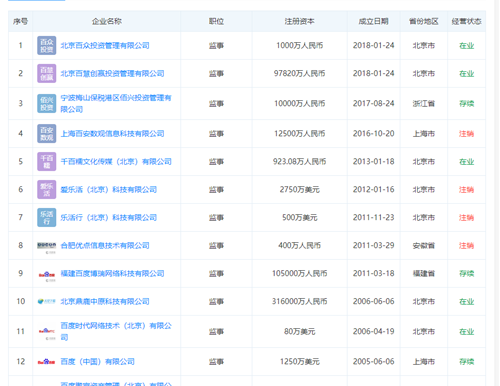Click the date 2006-04-19
The width and height of the screenshot is (500, 386).
(374, 332)
